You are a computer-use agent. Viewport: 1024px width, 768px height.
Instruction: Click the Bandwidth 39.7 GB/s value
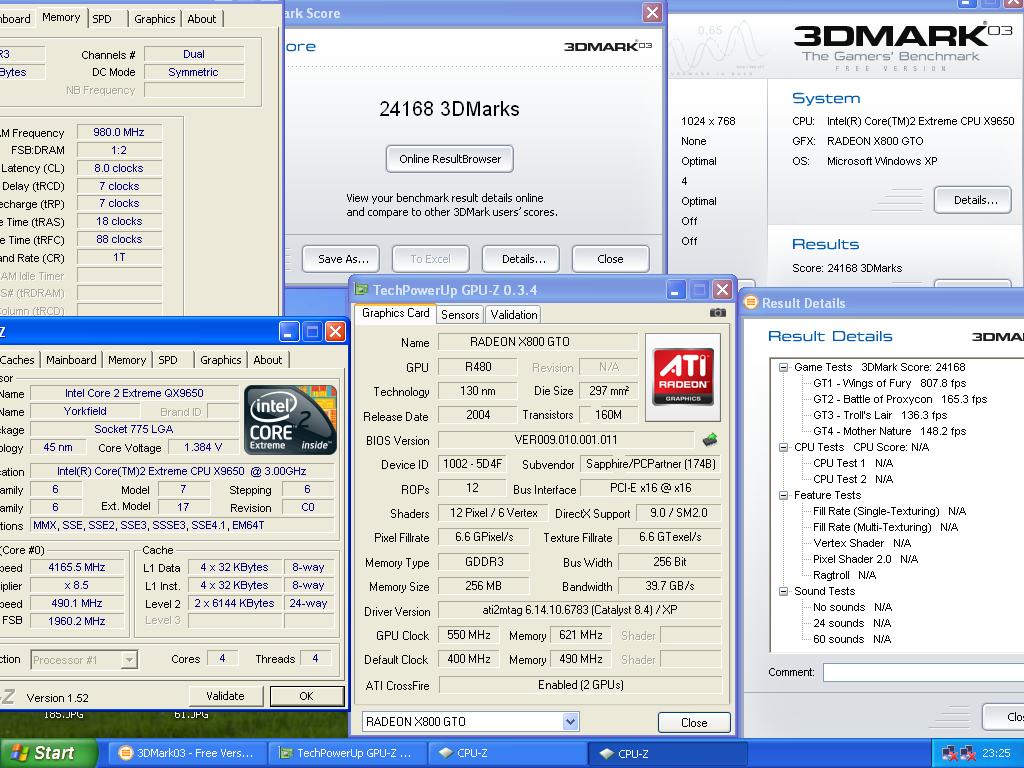[x=669, y=586]
